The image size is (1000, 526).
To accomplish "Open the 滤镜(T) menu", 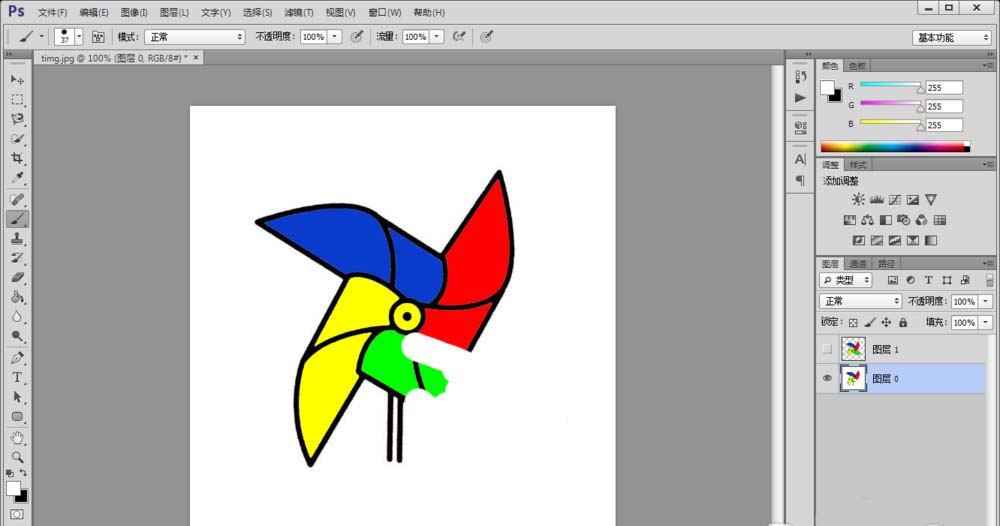I will [x=298, y=13].
